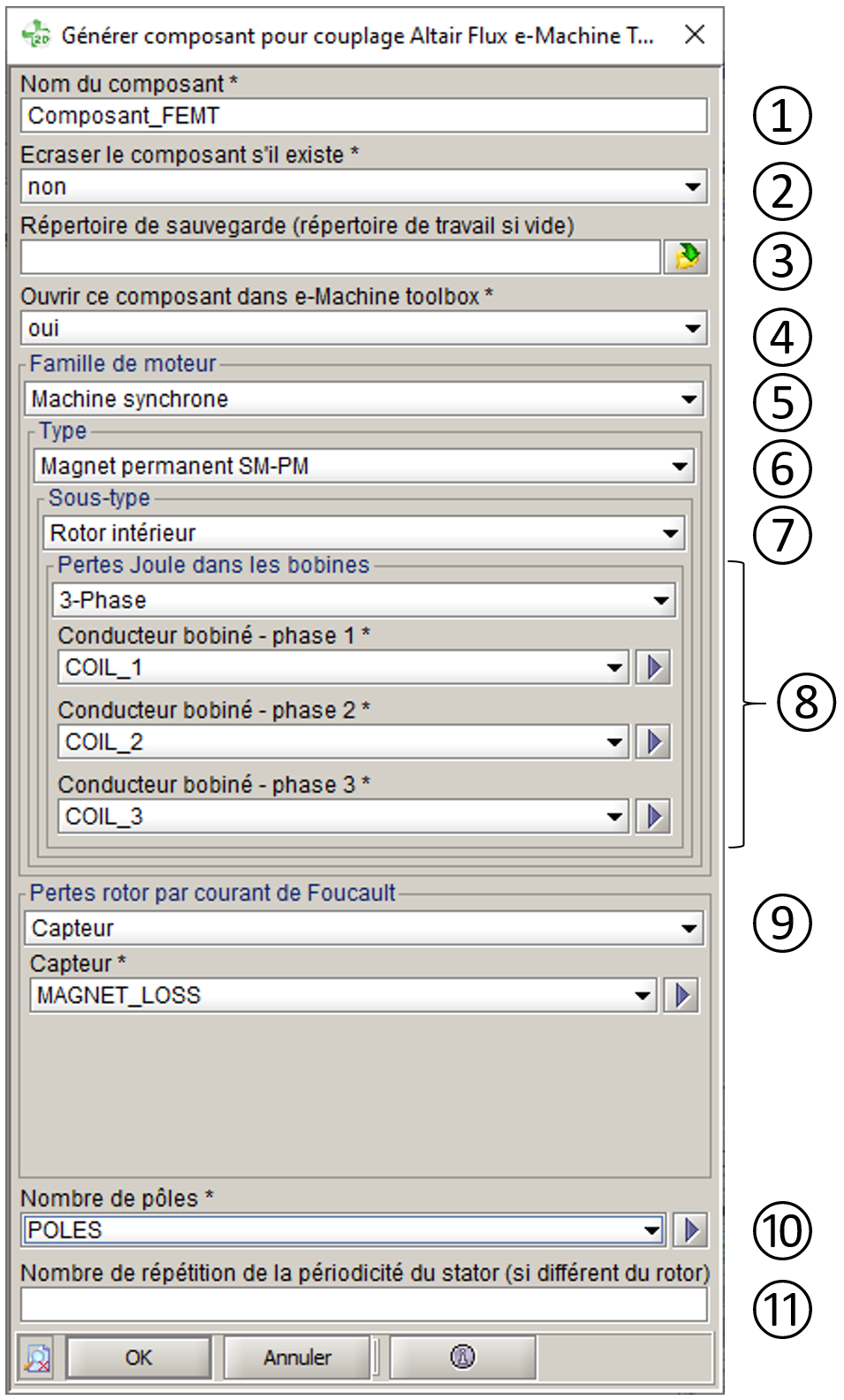The image size is (844, 1400).
Task: Close the dialog with the X button
Action: (695, 34)
